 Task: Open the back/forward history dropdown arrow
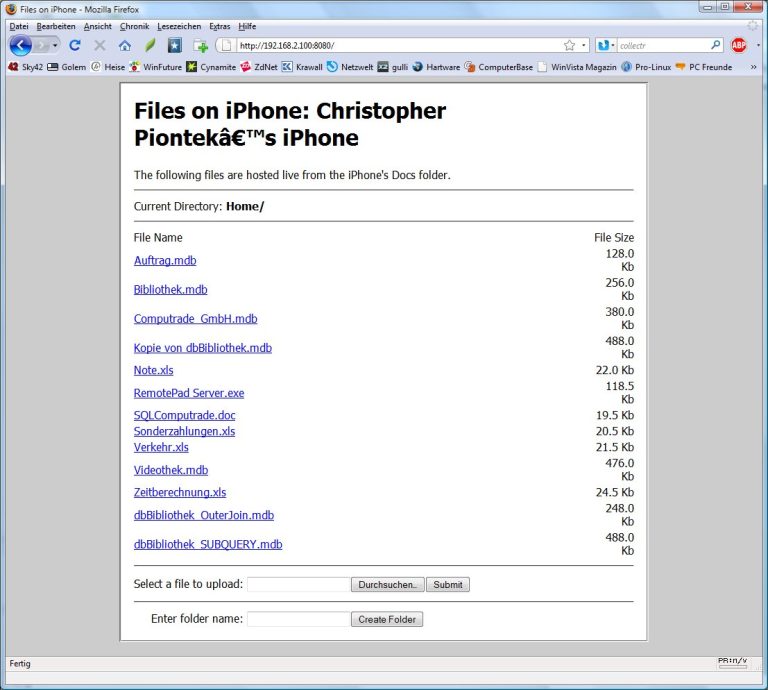(55, 46)
